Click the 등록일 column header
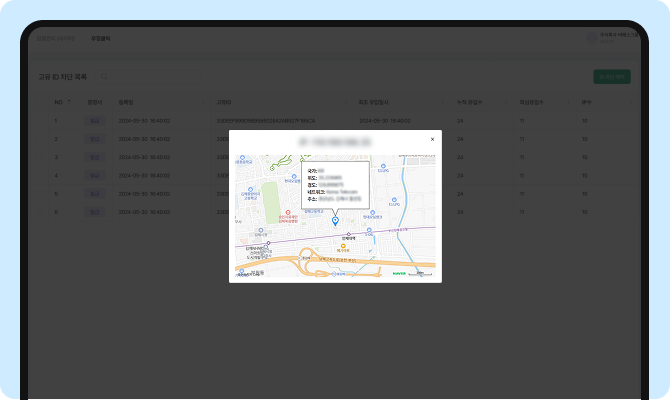The height and width of the screenshot is (400, 670). coord(126,102)
